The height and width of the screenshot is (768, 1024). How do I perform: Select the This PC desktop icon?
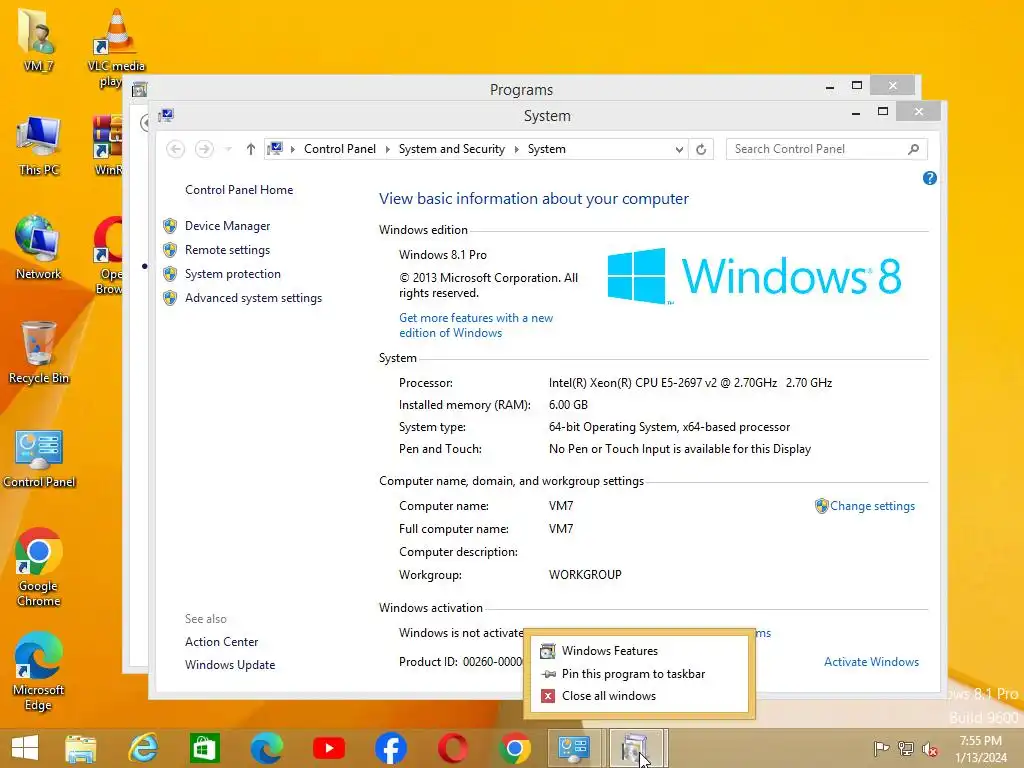39,146
